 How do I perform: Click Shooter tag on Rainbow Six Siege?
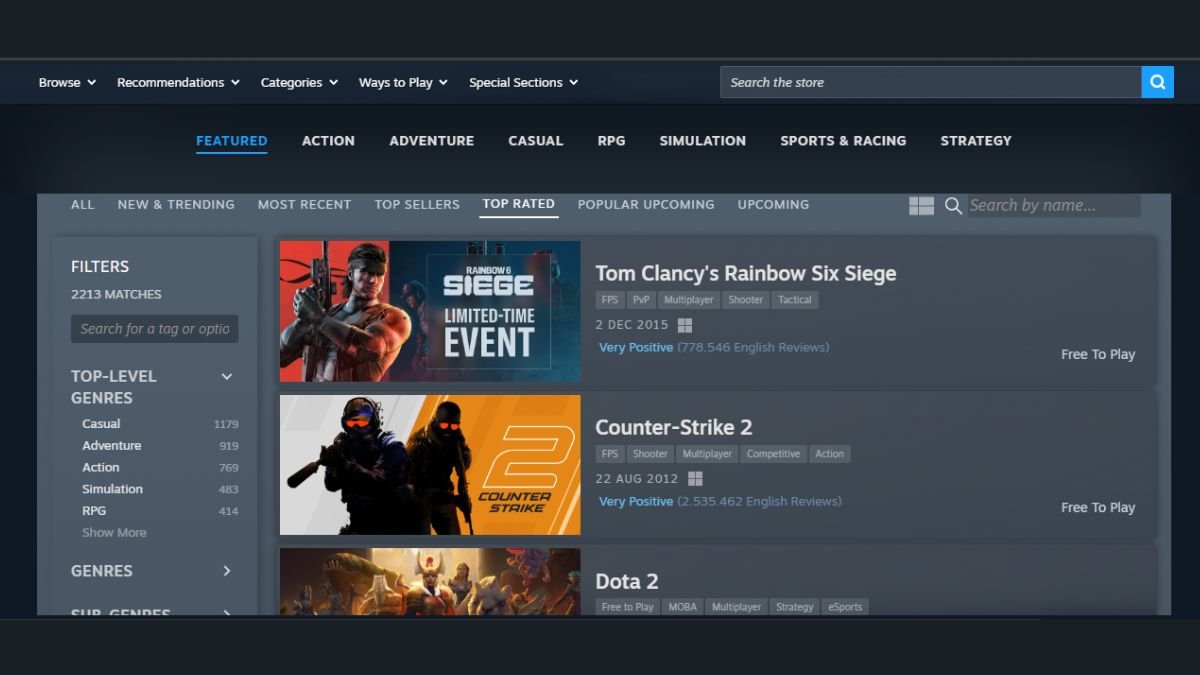tap(745, 300)
